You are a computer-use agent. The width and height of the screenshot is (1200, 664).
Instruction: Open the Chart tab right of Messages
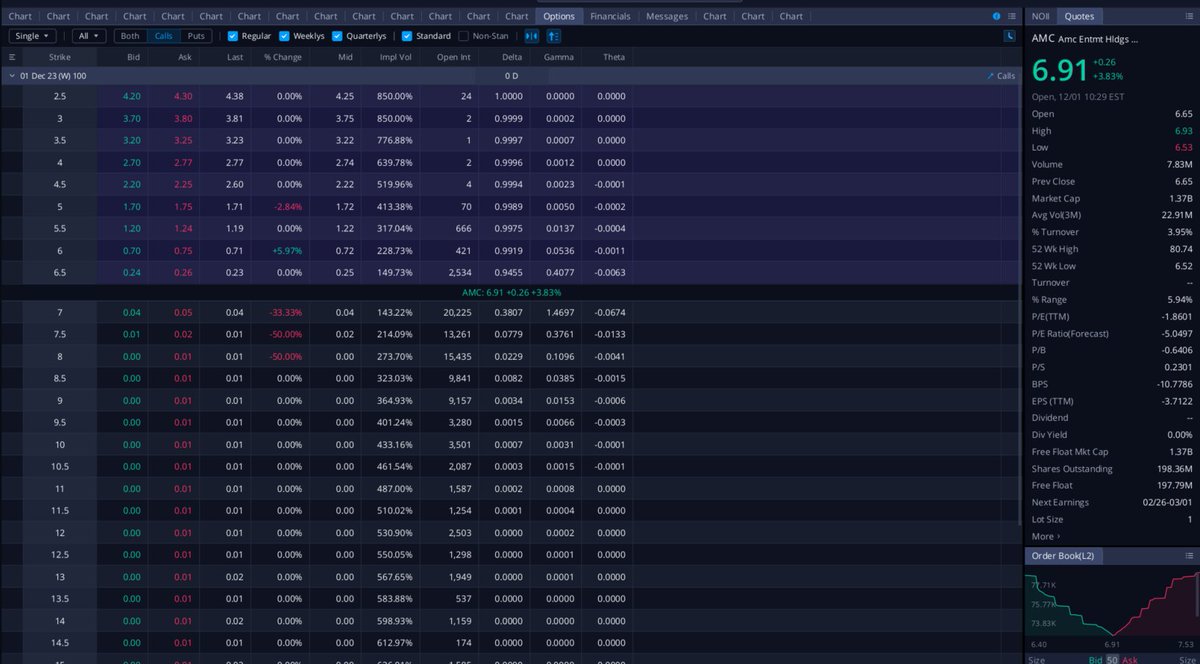click(x=715, y=16)
